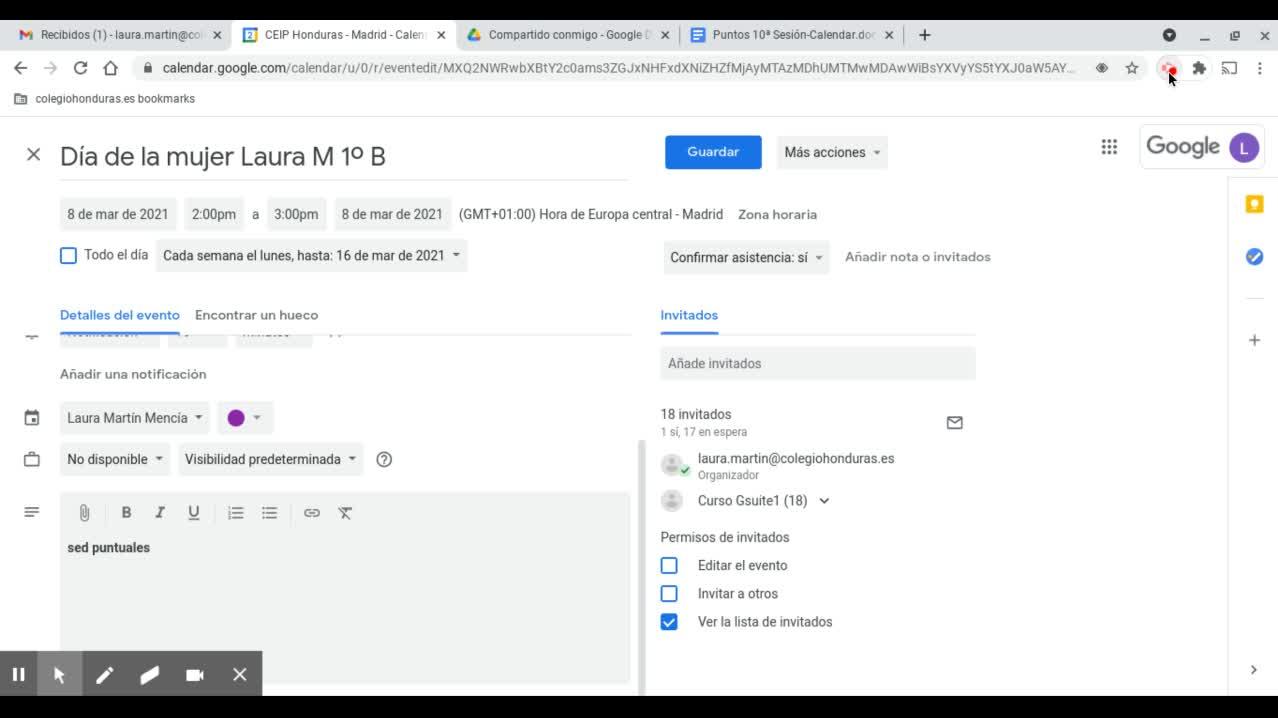Image resolution: width=1278 pixels, height=718 pixels.
Task: Tick the Todo el día checkbox
Action: (x=68, y=256)
